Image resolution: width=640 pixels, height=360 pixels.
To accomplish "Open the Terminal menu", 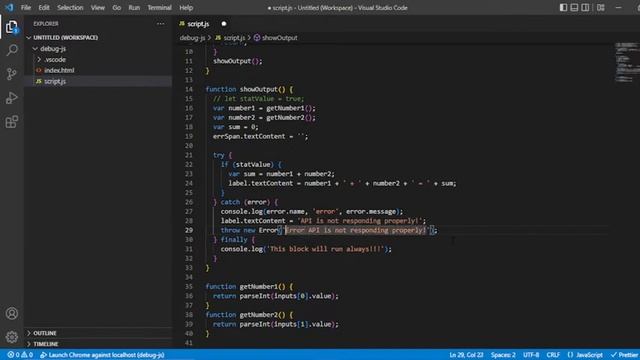I will click(x=159, y=7).
